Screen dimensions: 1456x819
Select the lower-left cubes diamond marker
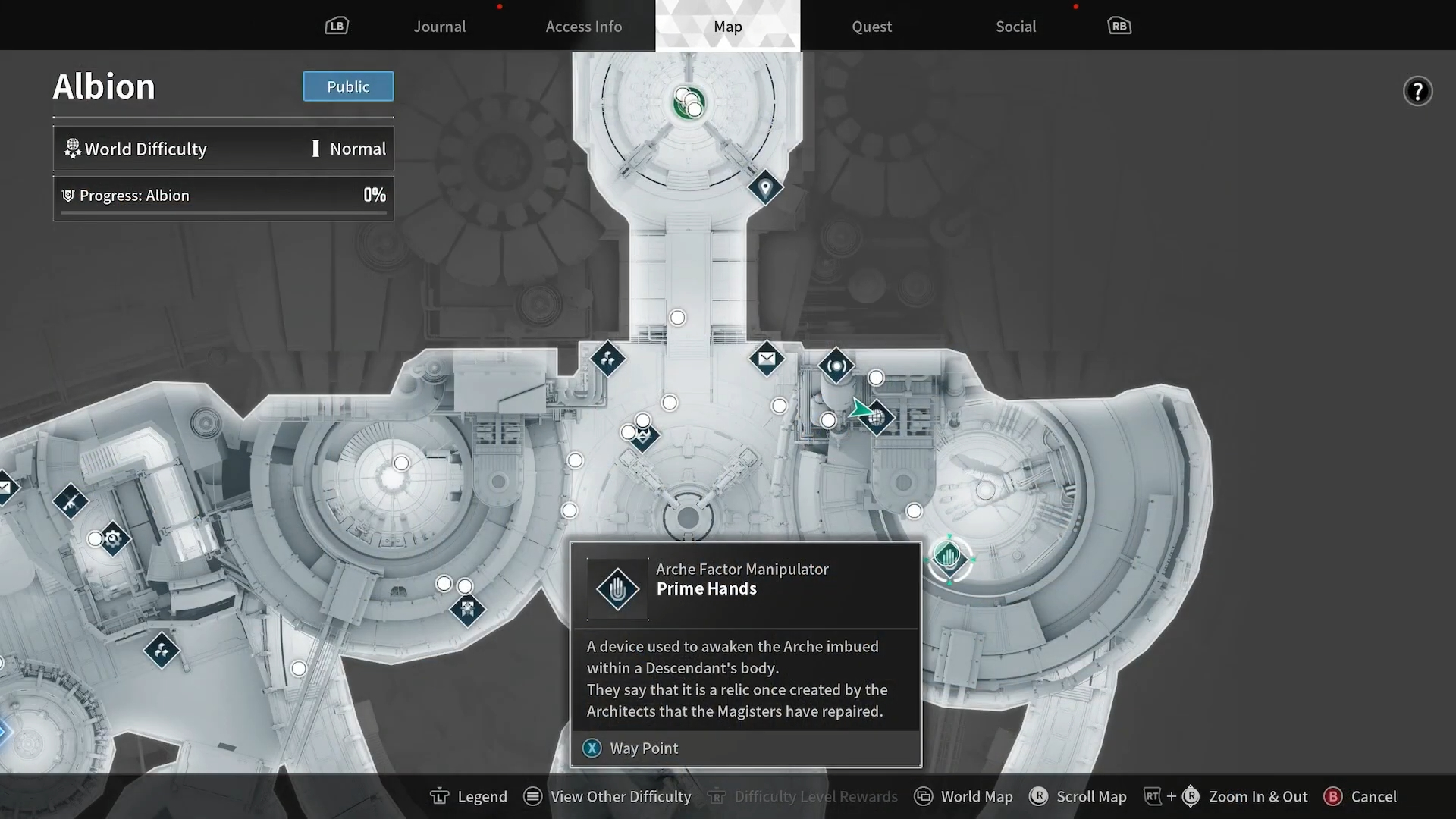pyautogui.click(x=162, y=650)
